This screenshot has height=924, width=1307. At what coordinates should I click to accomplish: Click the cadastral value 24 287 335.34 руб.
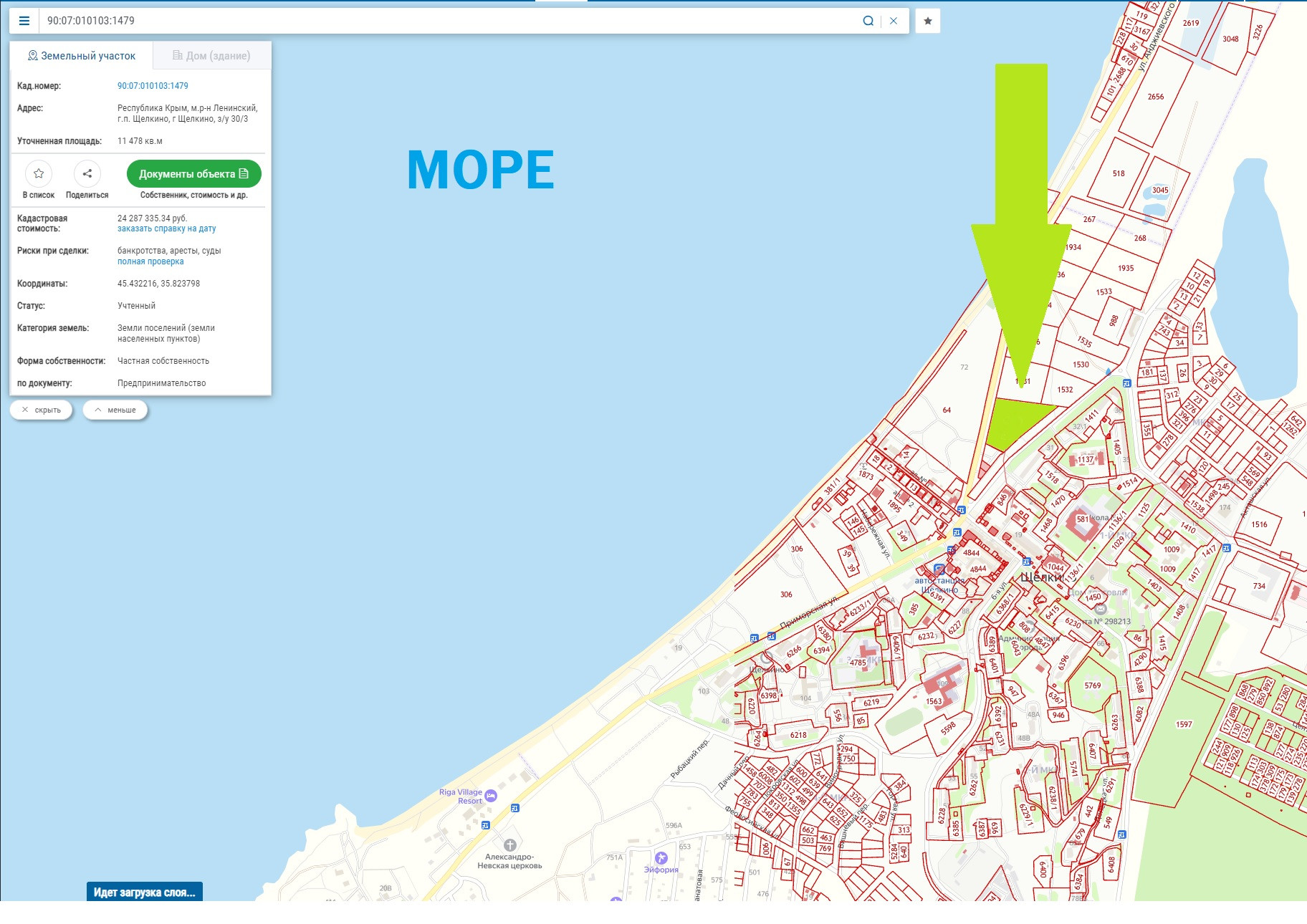coord(152,218)
